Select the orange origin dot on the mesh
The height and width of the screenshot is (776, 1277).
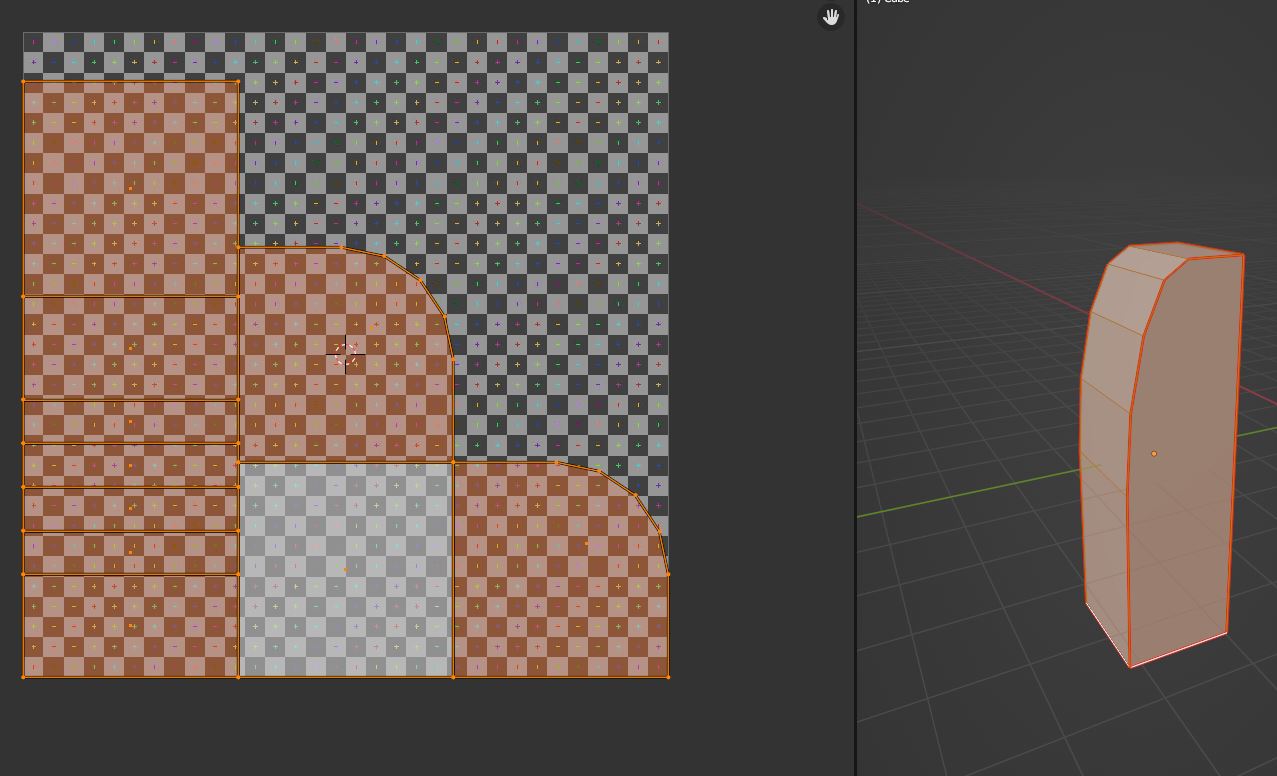pos(1153,454)
